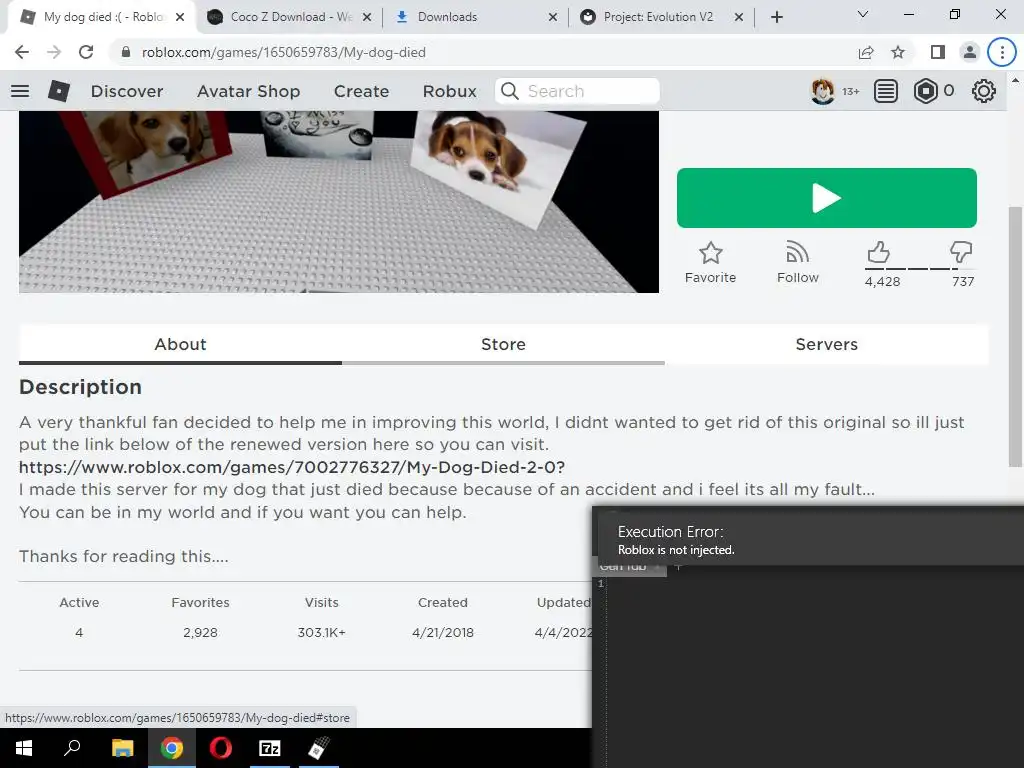Click the browser address bar URL

pyautogui.click(x=283, y=52)
